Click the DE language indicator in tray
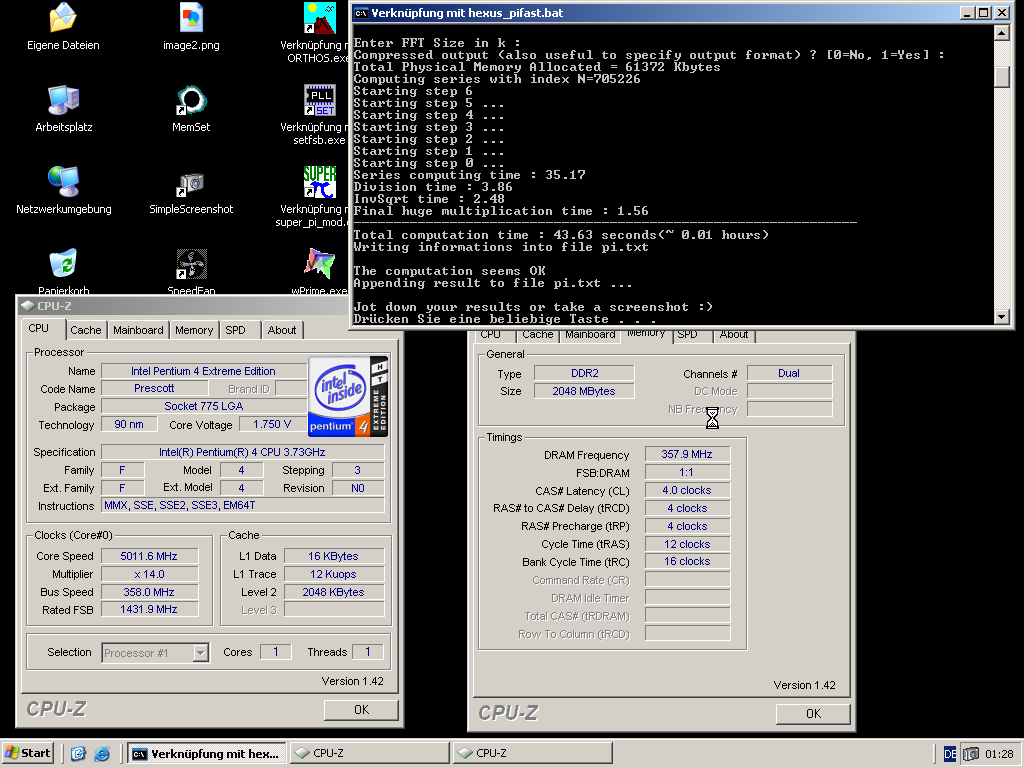 950,754
